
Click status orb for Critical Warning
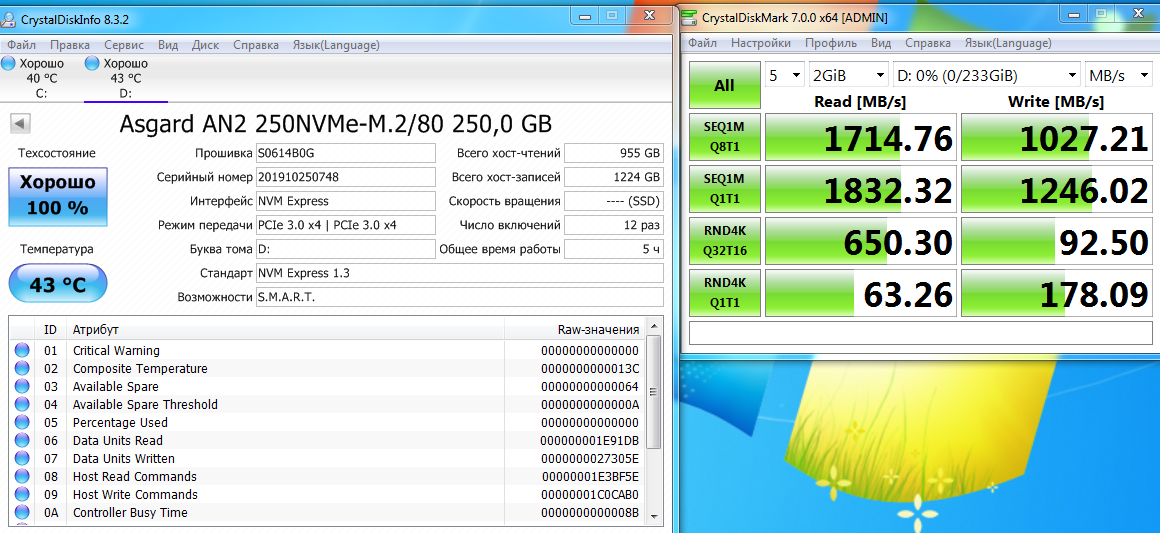(x=21, y=350)
